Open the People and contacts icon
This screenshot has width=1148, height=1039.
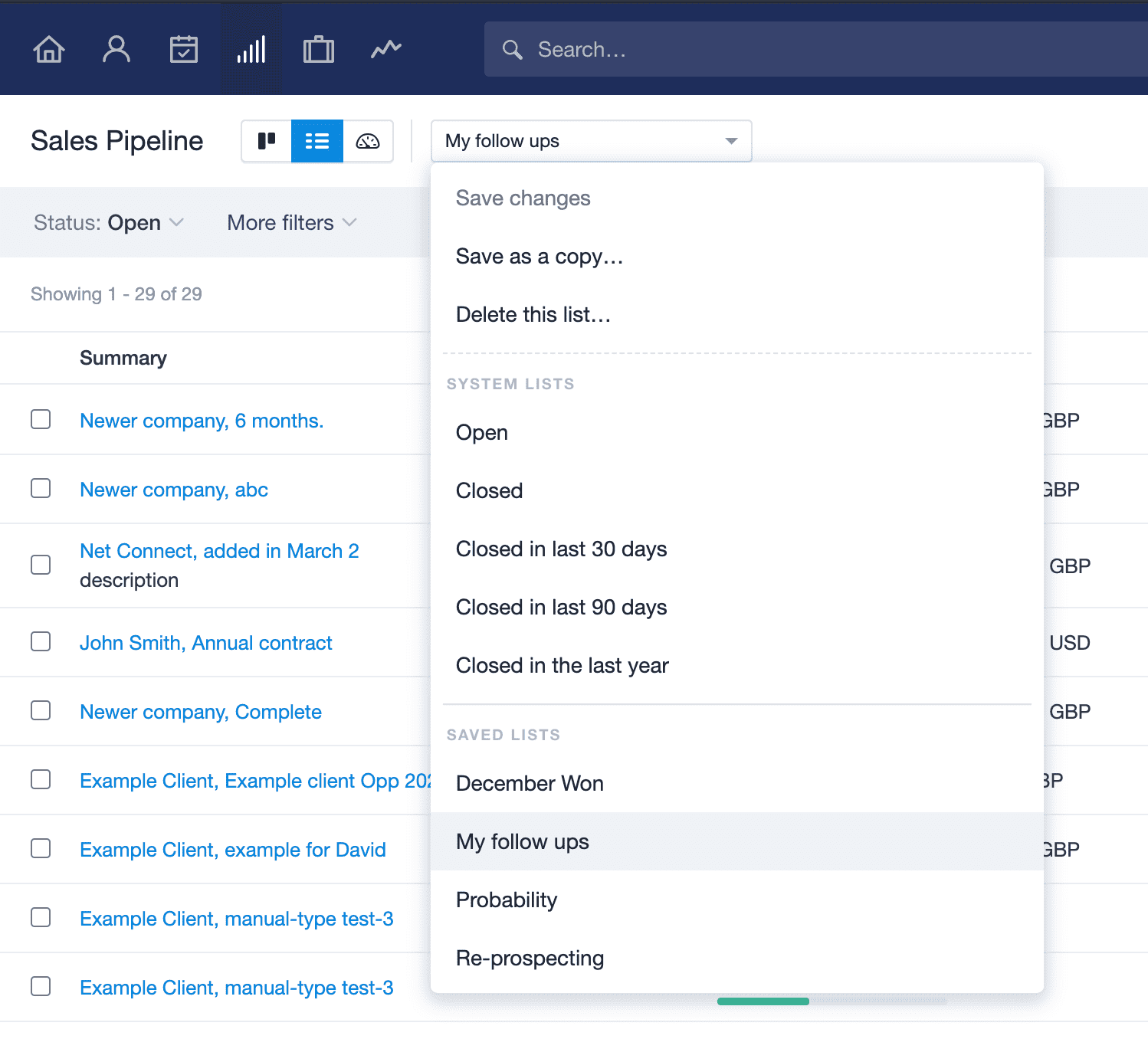[116, 49]
